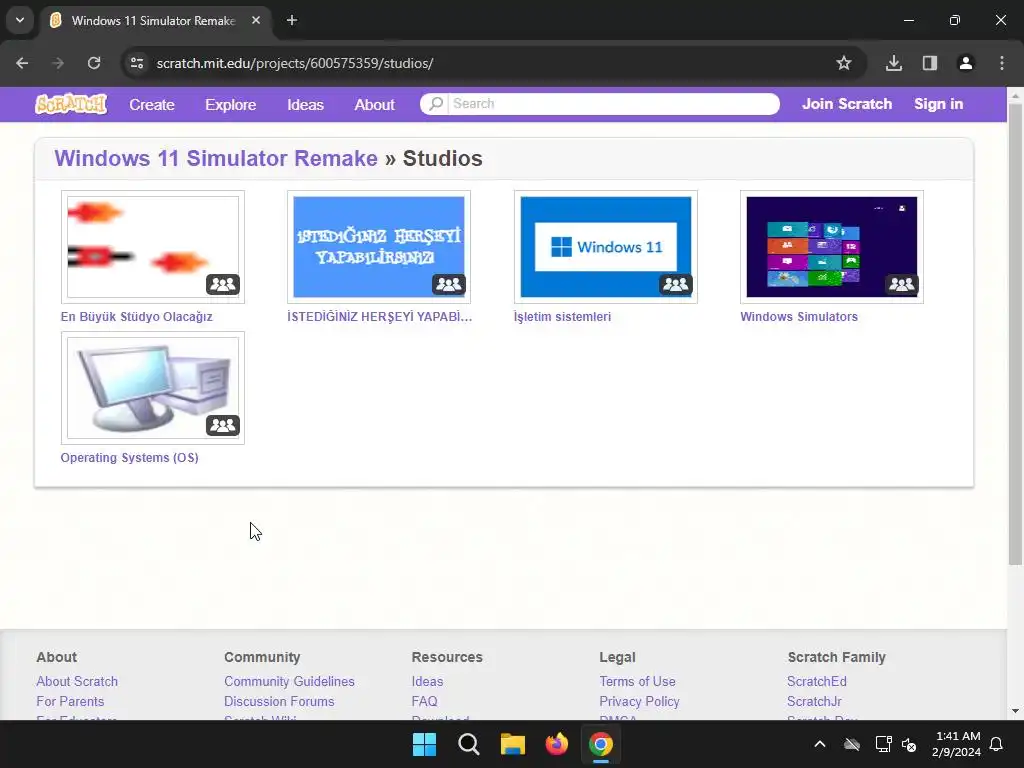Bookmark this page with the star icon
The image size is (1024, 768).
point(844,63)
